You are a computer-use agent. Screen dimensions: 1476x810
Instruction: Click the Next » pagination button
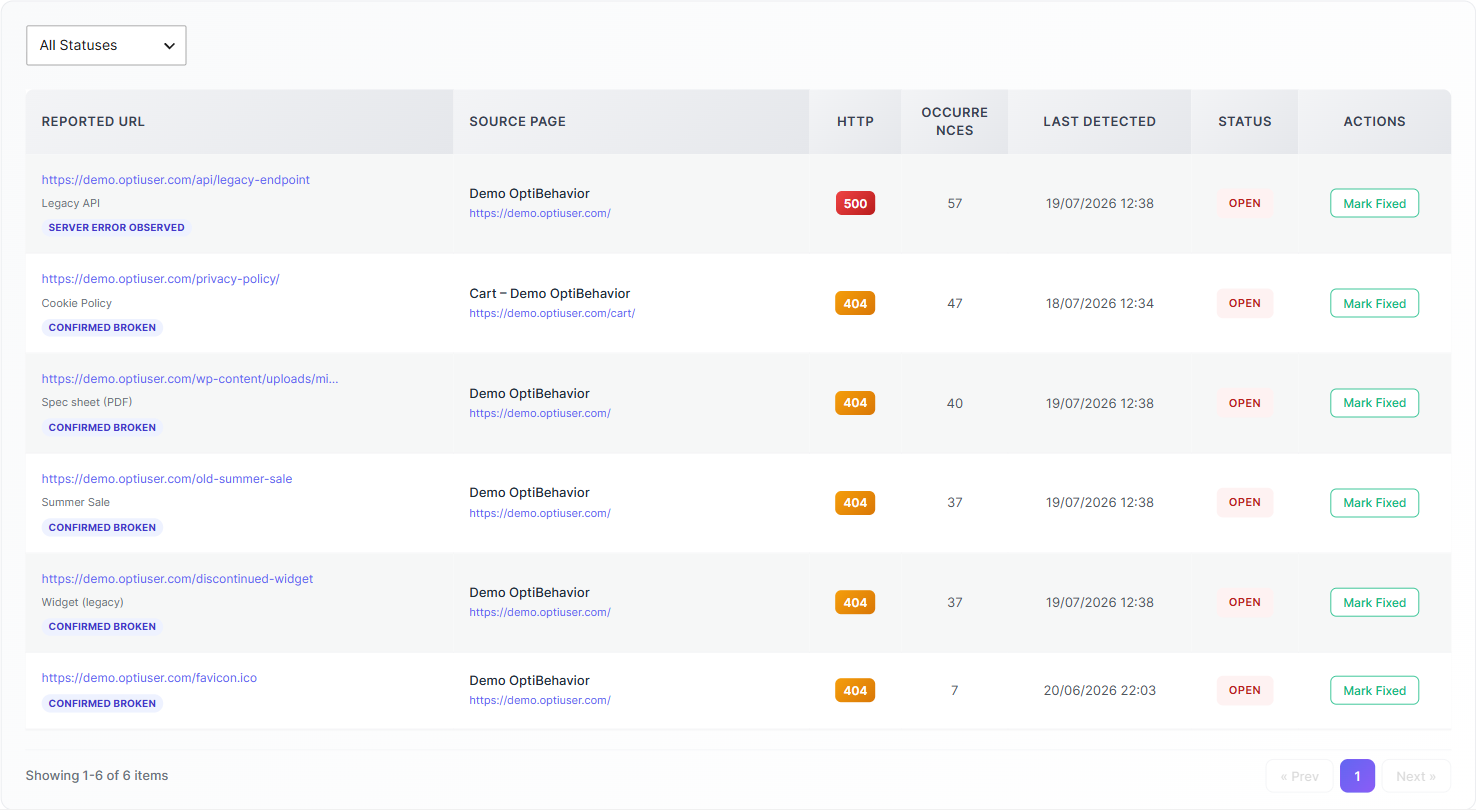pyautogui.click(x=1416, y=776)
